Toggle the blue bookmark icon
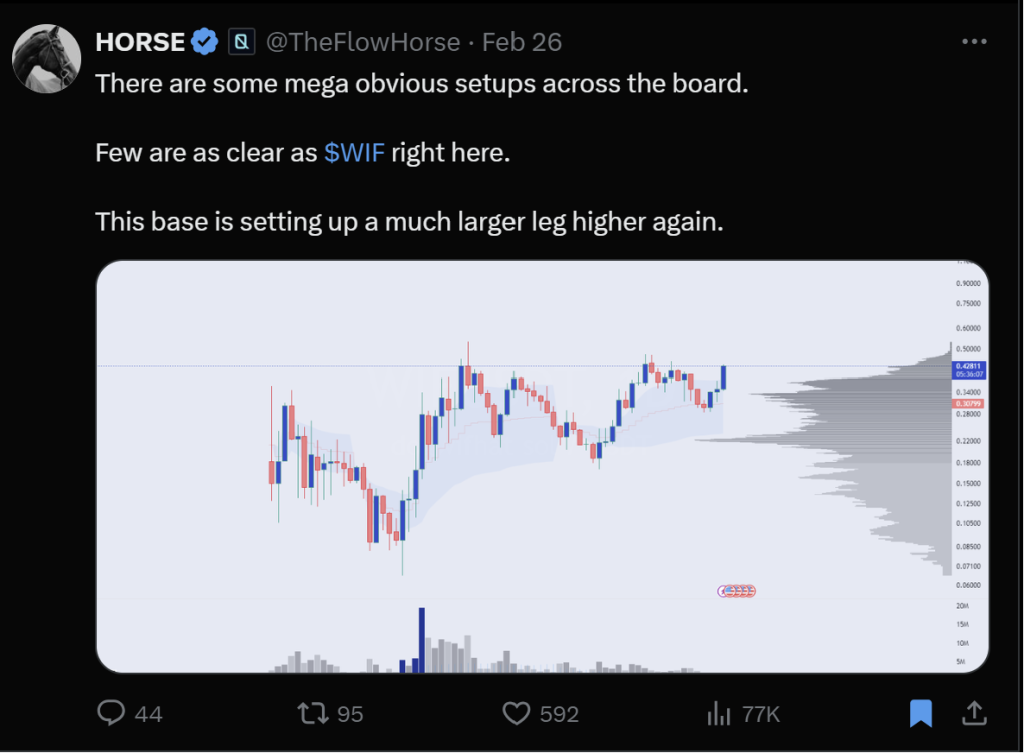Viewport: 1024px width, 753px height. coord(921,713)
